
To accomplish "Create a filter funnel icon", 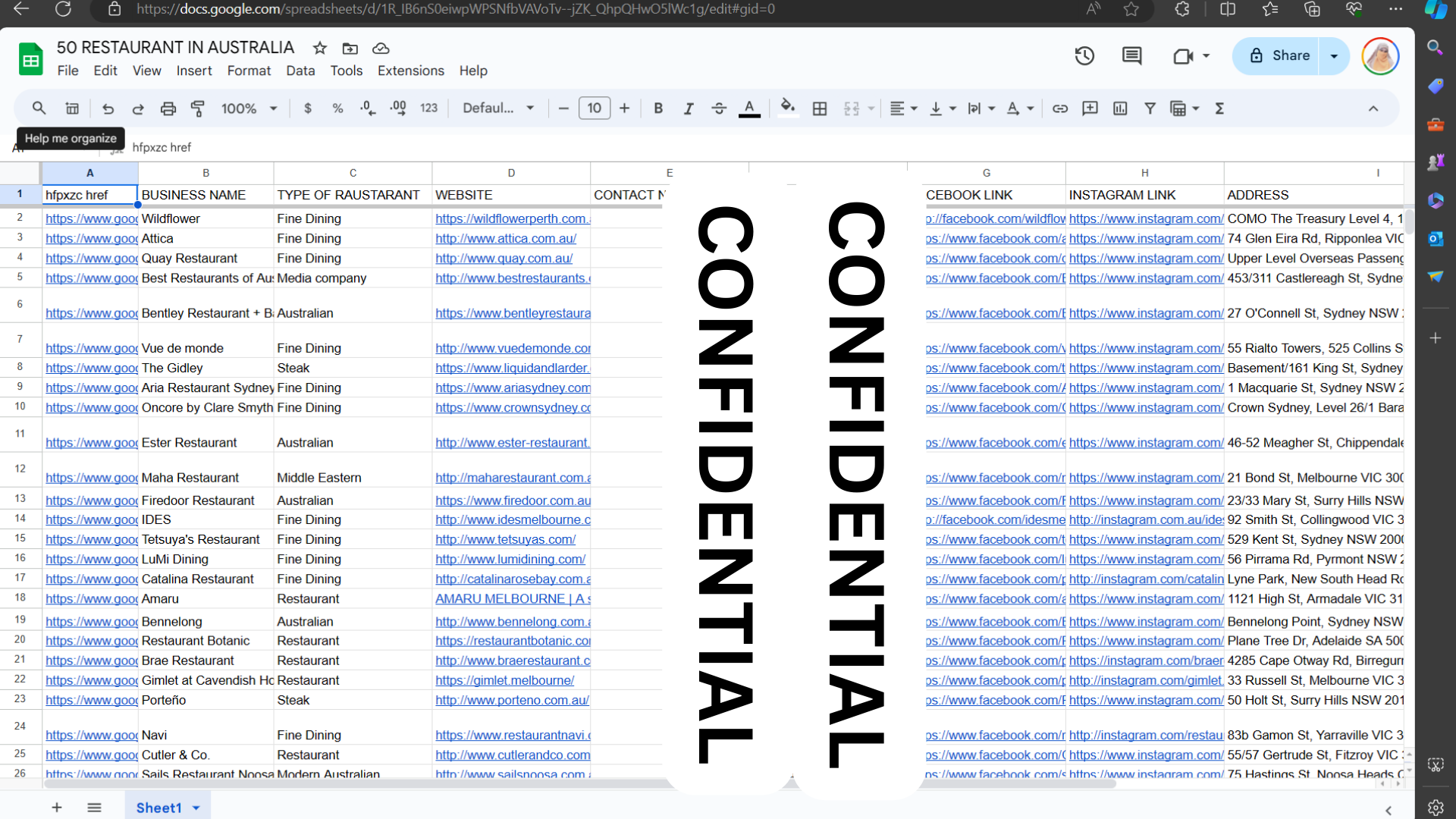I will coord(1150,108).
